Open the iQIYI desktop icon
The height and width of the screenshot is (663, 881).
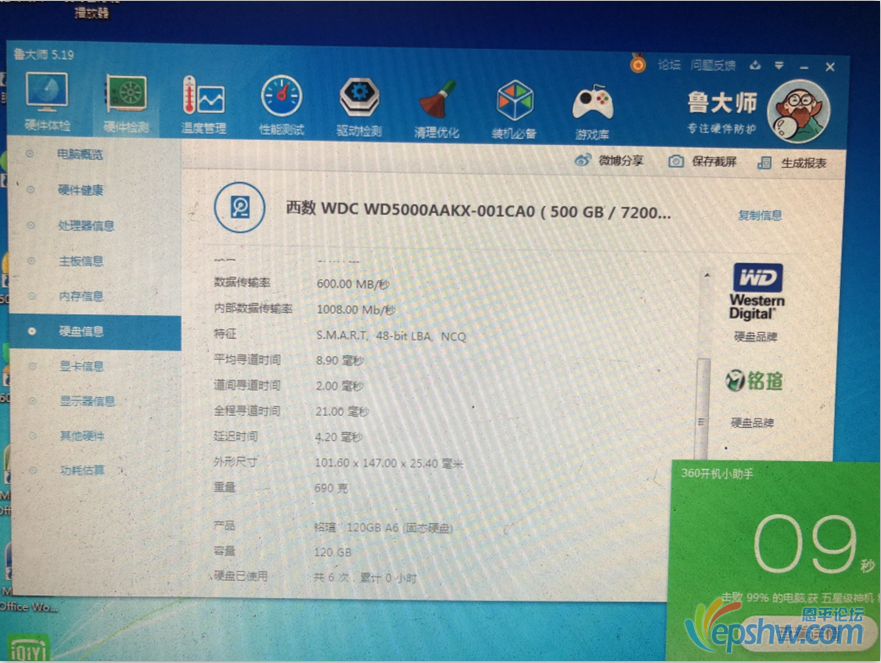(28, 648)
